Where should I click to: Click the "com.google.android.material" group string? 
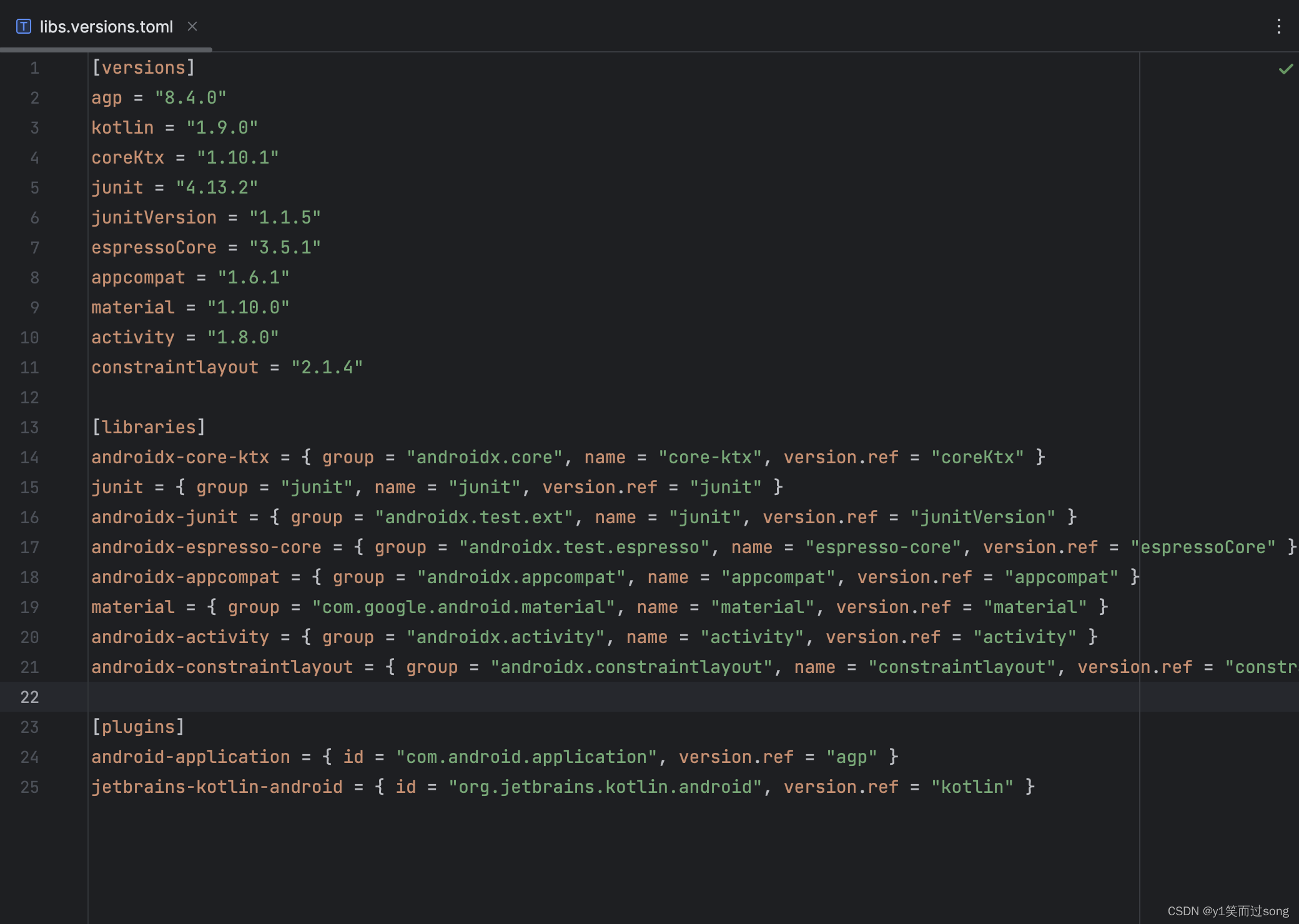463,607
